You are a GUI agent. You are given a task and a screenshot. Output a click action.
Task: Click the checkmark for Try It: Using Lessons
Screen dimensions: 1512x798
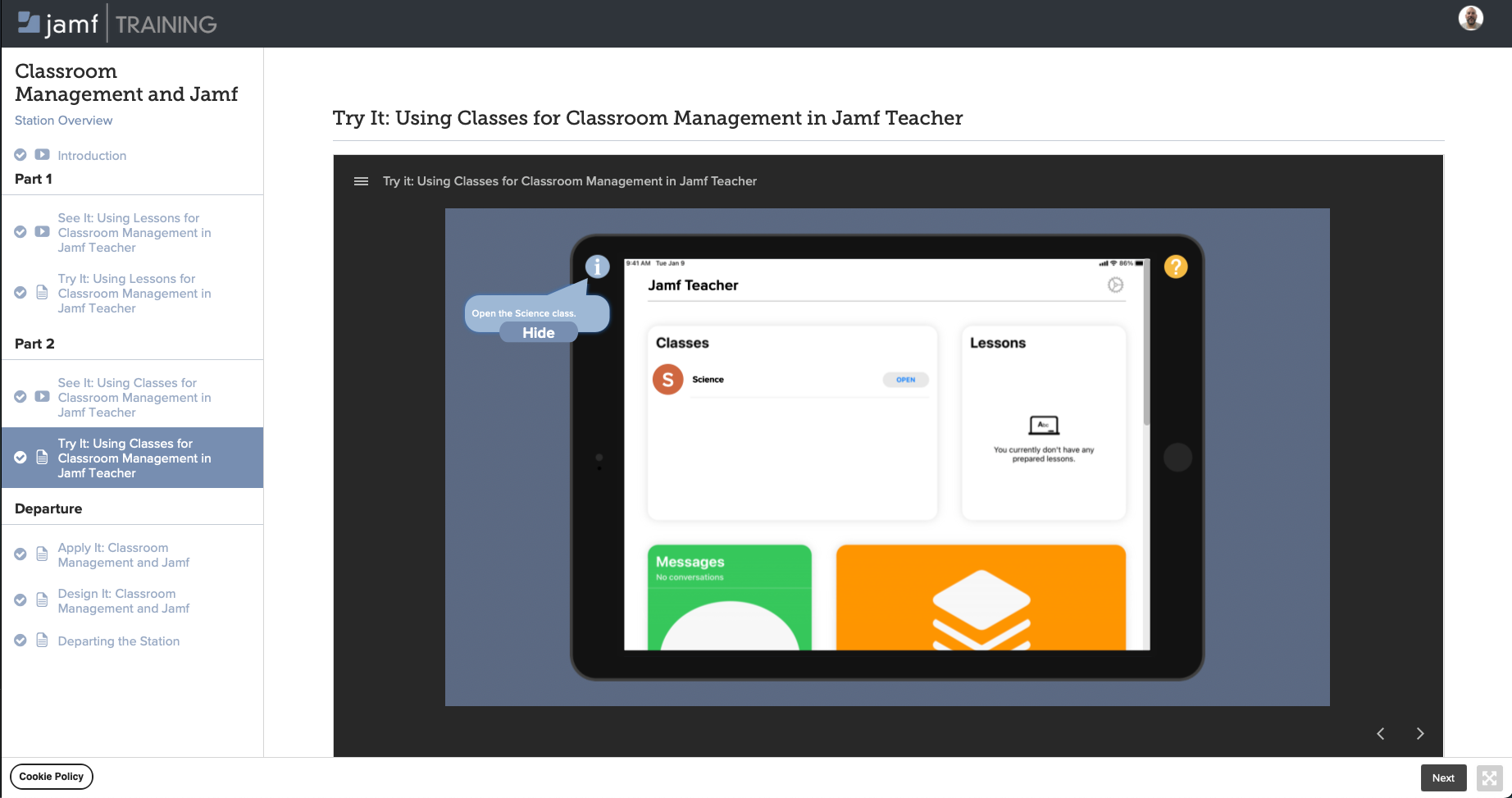(20, 292)
